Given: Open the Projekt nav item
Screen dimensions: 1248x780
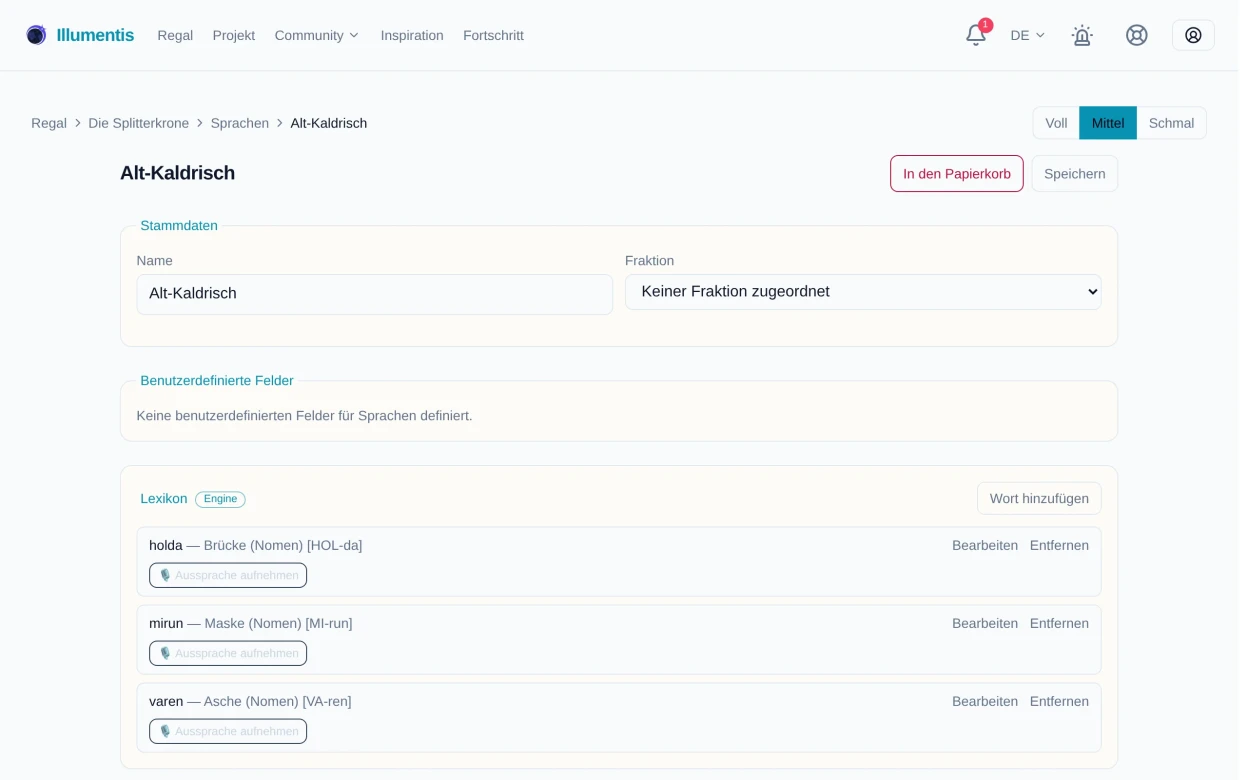Looking at the screenshot, I should [x=234, y=35].
